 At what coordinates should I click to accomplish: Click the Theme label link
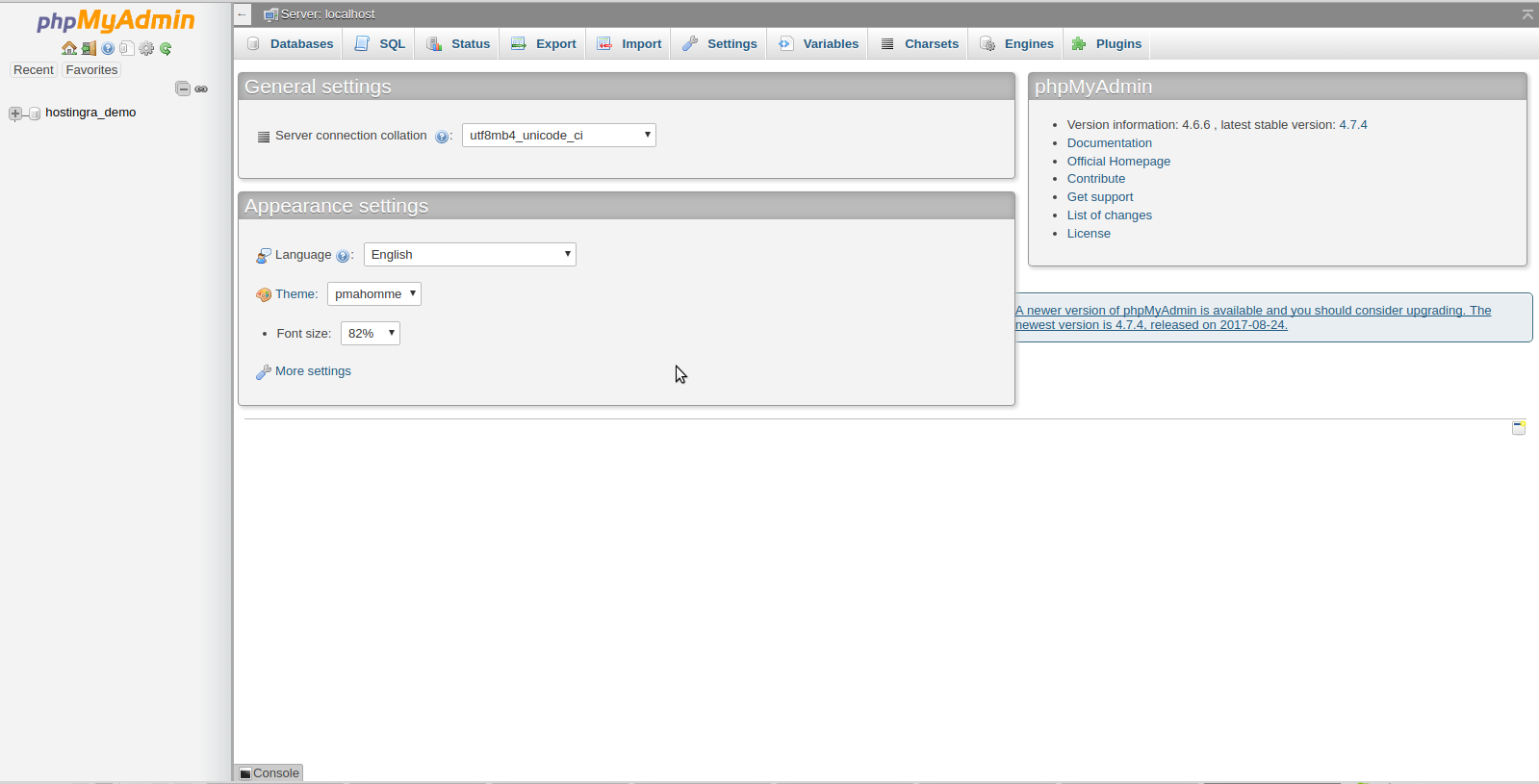pyautogui.click(x=296, y=294)
